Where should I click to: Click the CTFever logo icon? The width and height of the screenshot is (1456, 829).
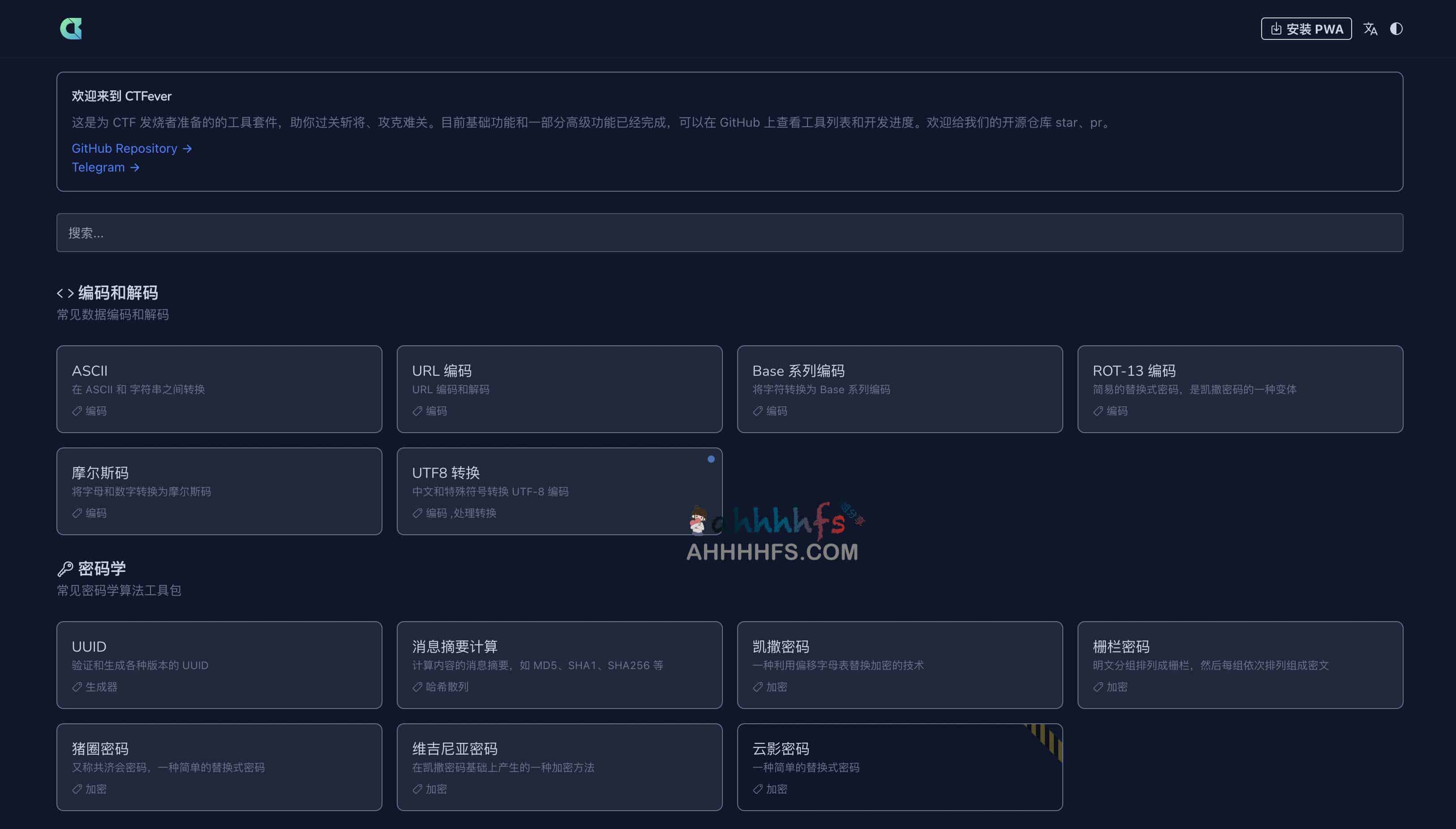71,29
